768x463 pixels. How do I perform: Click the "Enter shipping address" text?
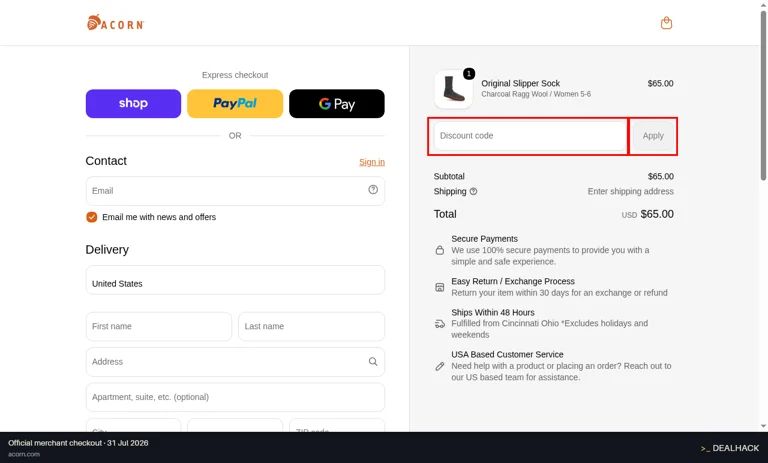click(x=630, y=192)
